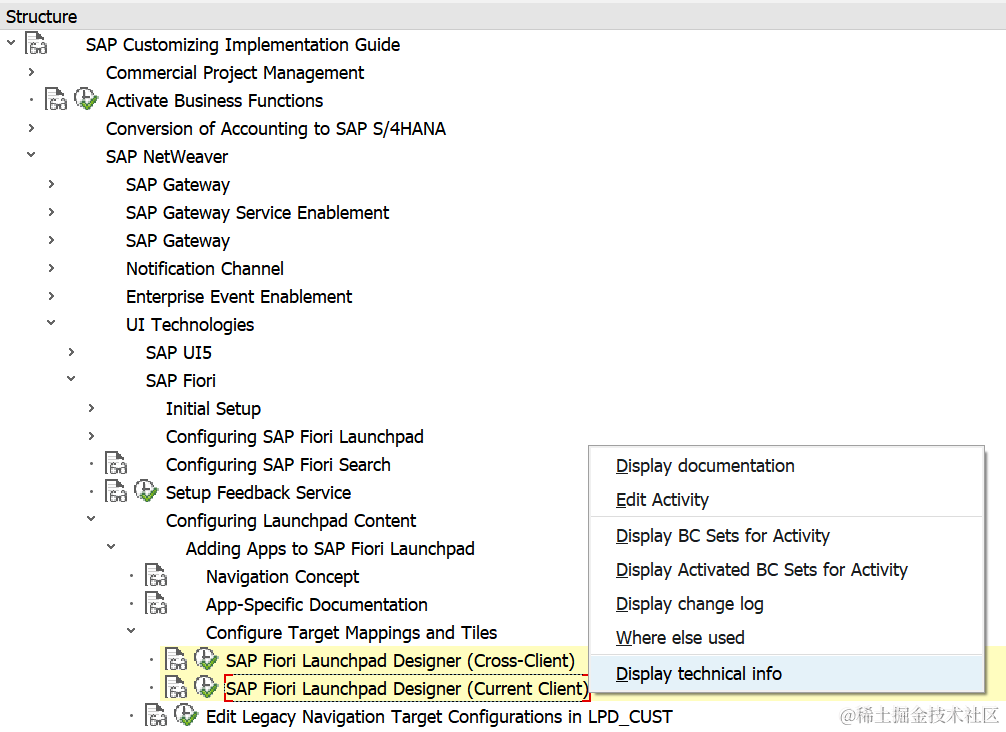Select Notification Channel row
The width and height of the screenshot is (1006, 732).
(205, 269)
